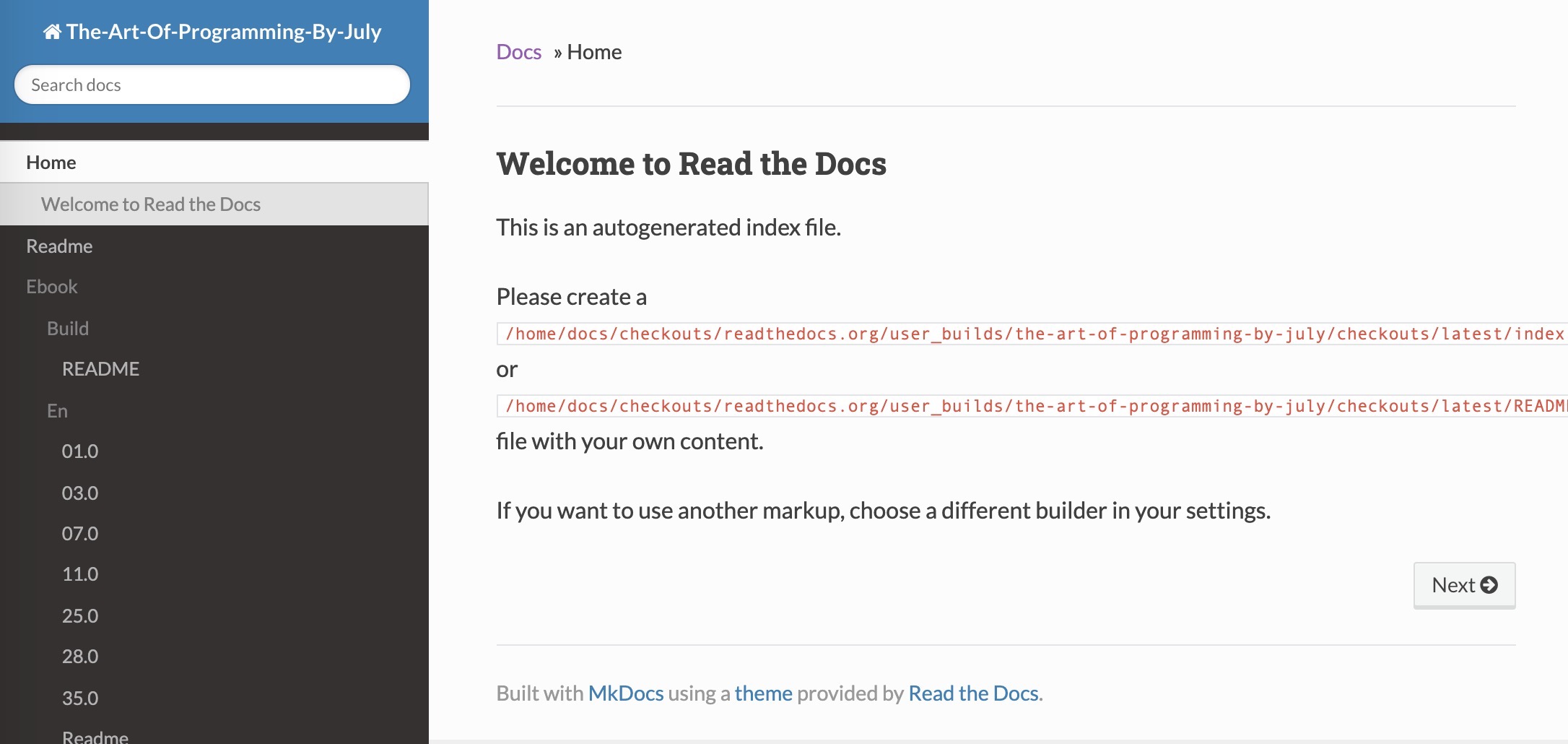Open the Home sidebar item
The image size is (1568, 744).
coord(51,163)
